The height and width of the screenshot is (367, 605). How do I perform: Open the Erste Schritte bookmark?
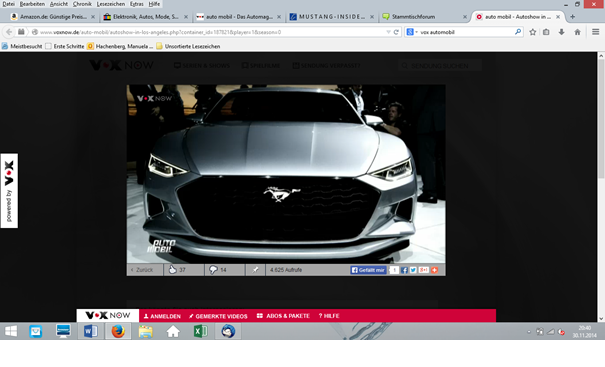click(x=65, y=46)
